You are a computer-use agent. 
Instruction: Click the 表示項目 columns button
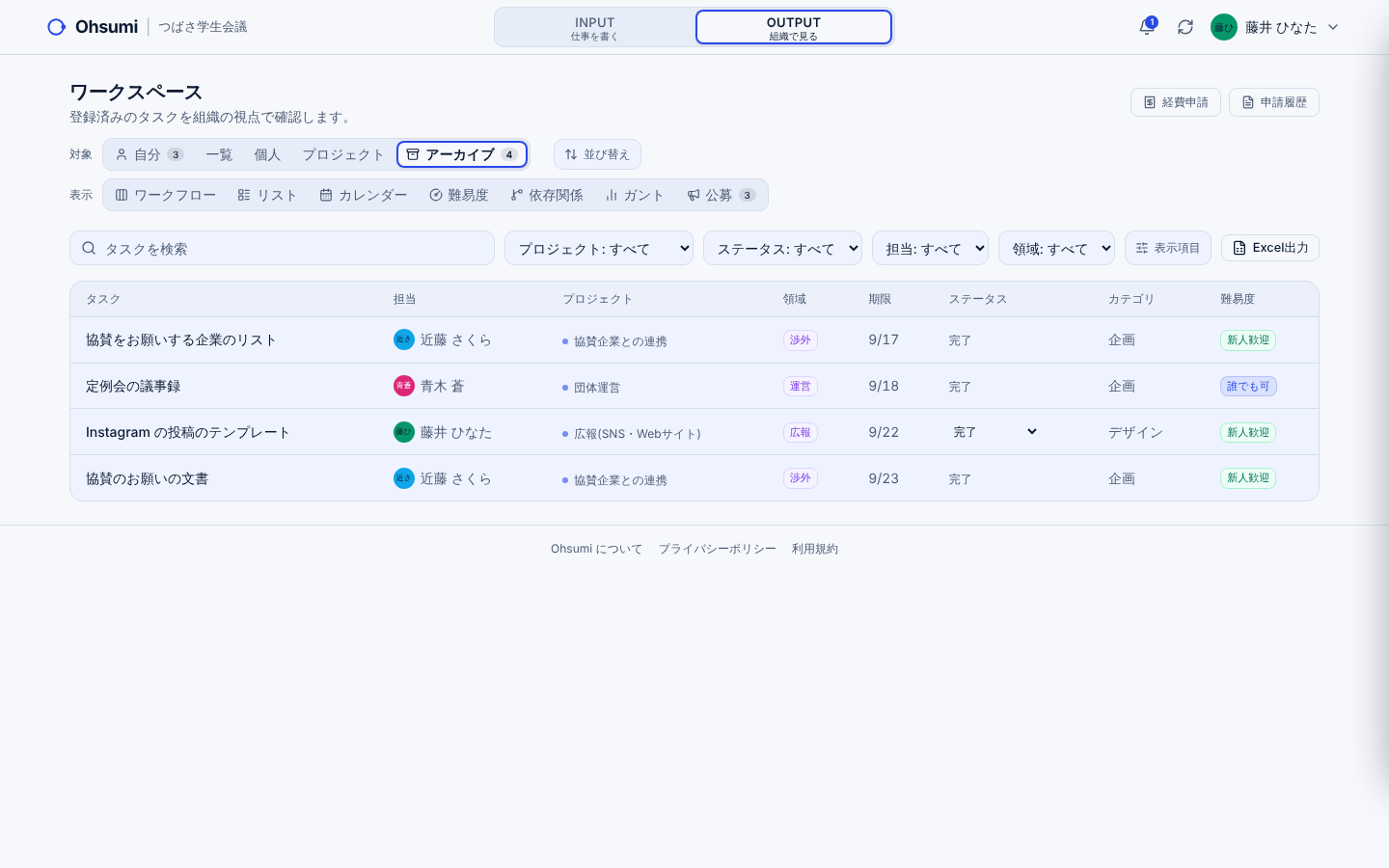pyautogui.click(x=1168, y=248)
